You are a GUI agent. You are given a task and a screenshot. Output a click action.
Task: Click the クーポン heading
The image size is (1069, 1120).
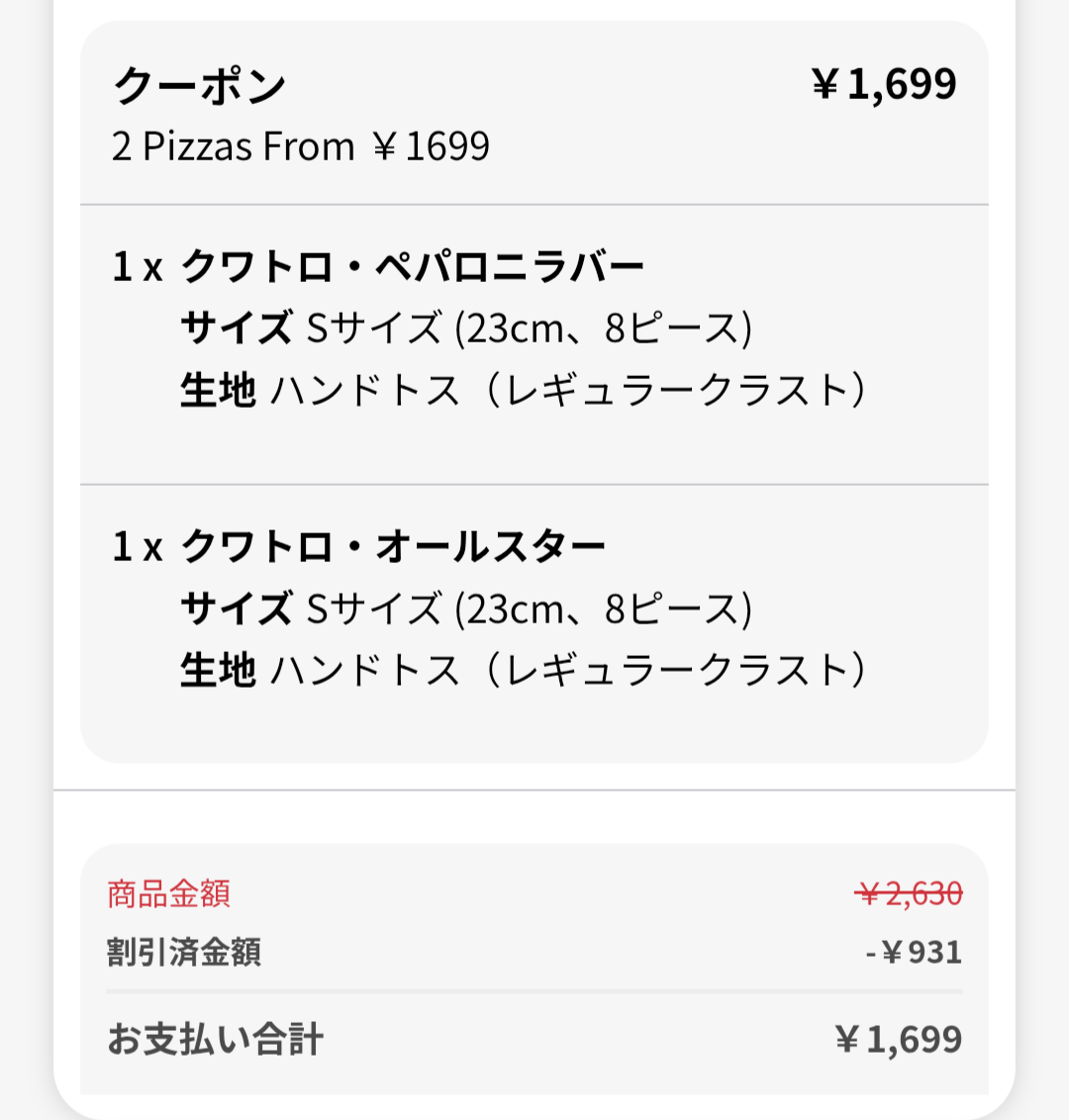[199, 85]
